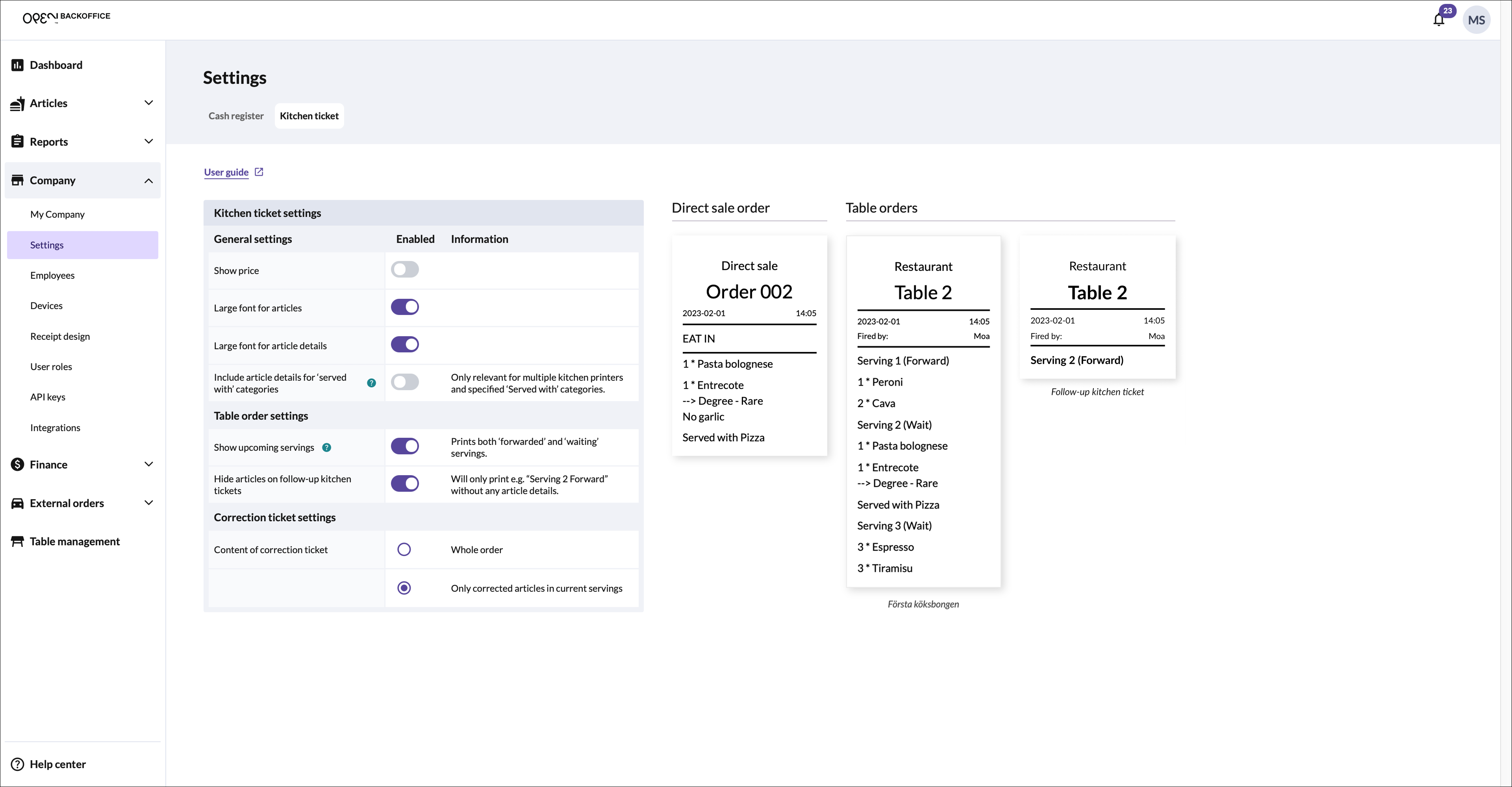The width and height of the screenshot is (1512, 787).
Task: Enable the Show price toggle
Action: 404,270
